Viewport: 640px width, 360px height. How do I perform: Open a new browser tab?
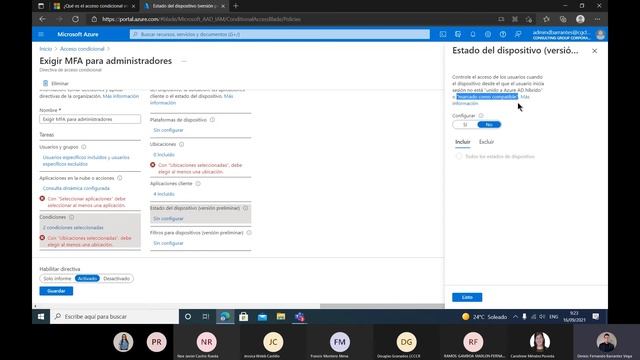(x=236, y=6)
